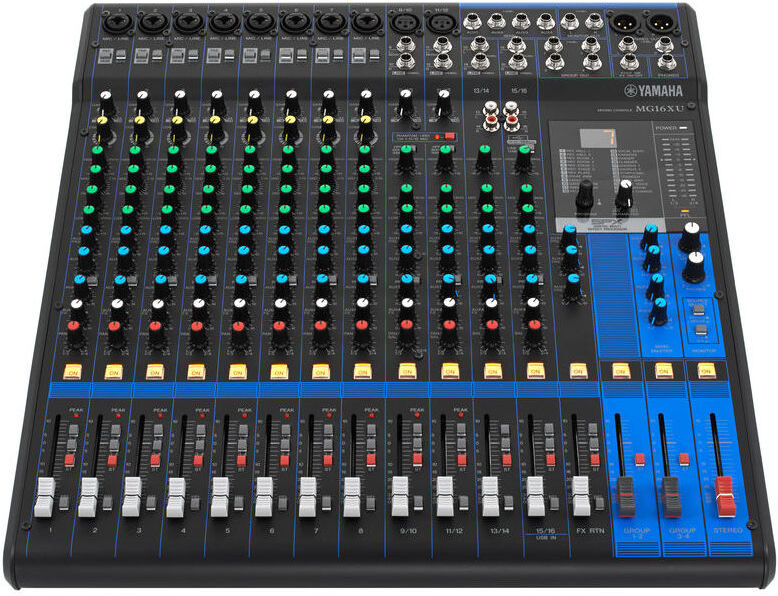Image resolution: width=778 pixels, height=596 pixels.
Task: Click the channel 8 MIC/LINE XLR input
Action: coord(363,22)
